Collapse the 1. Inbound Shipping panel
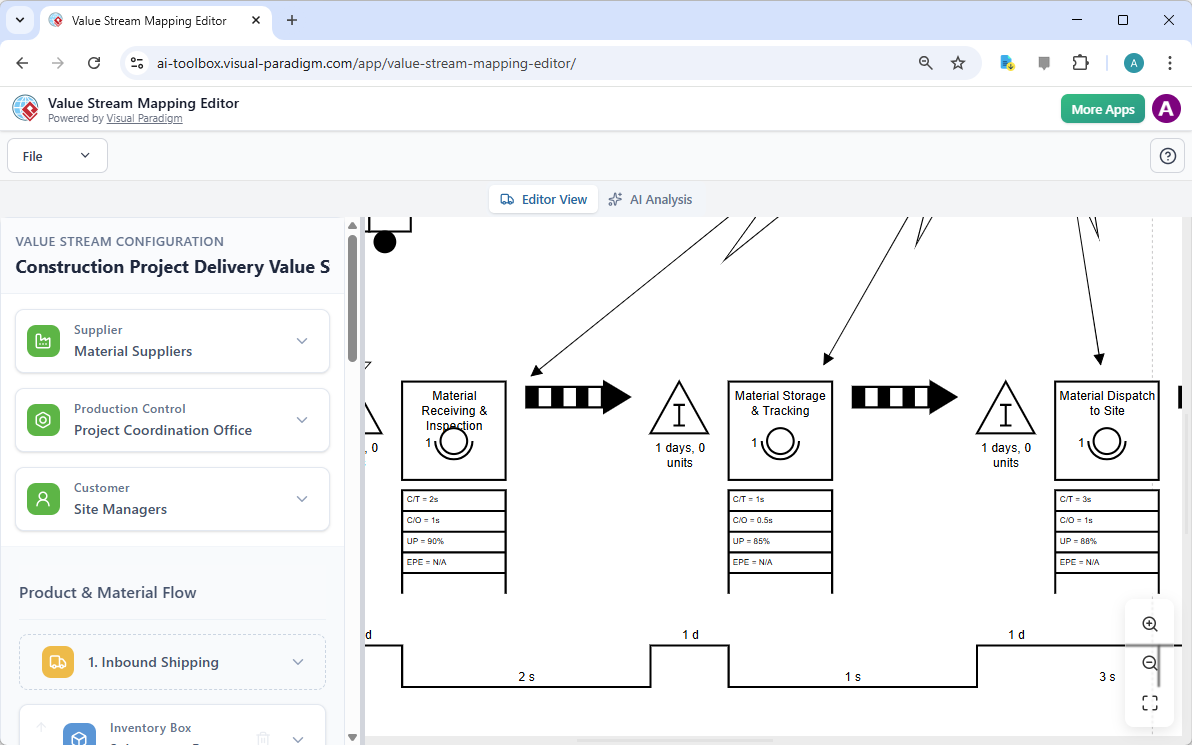The width and height of the screenshot is (1192, 745). (x=297, y=661)
